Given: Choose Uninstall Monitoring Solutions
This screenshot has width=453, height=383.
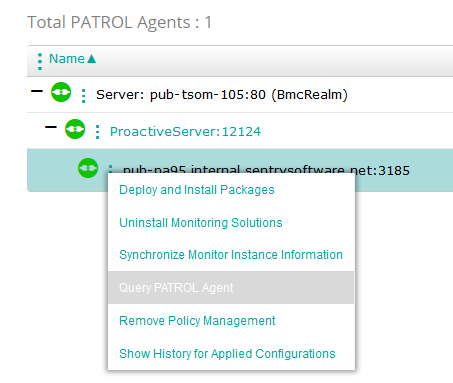Looking at the screenshot, I should point(201,222).
